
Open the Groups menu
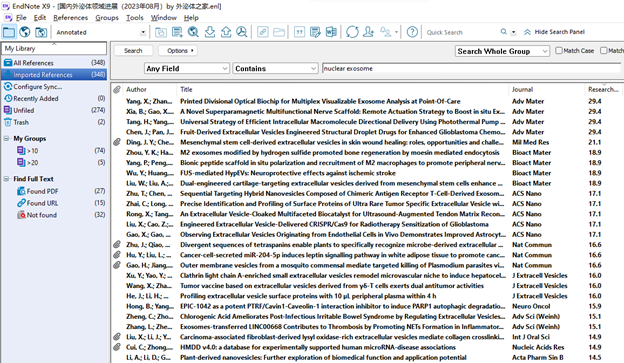(x=107, y=18)
